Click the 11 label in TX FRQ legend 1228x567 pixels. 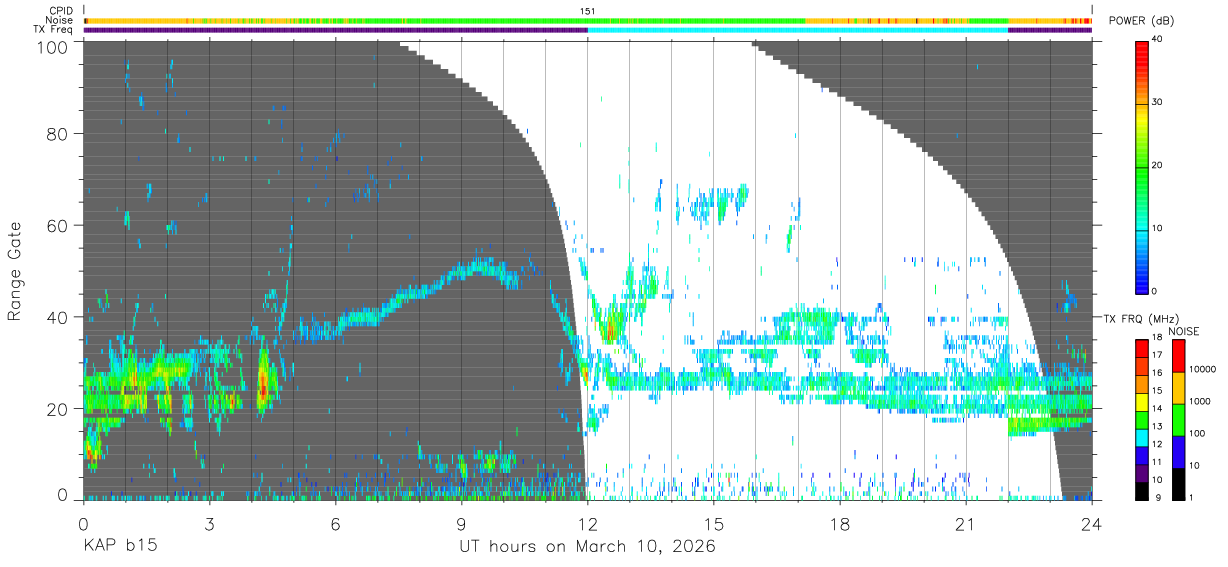pyautogui.click(x=1157, y=462)
